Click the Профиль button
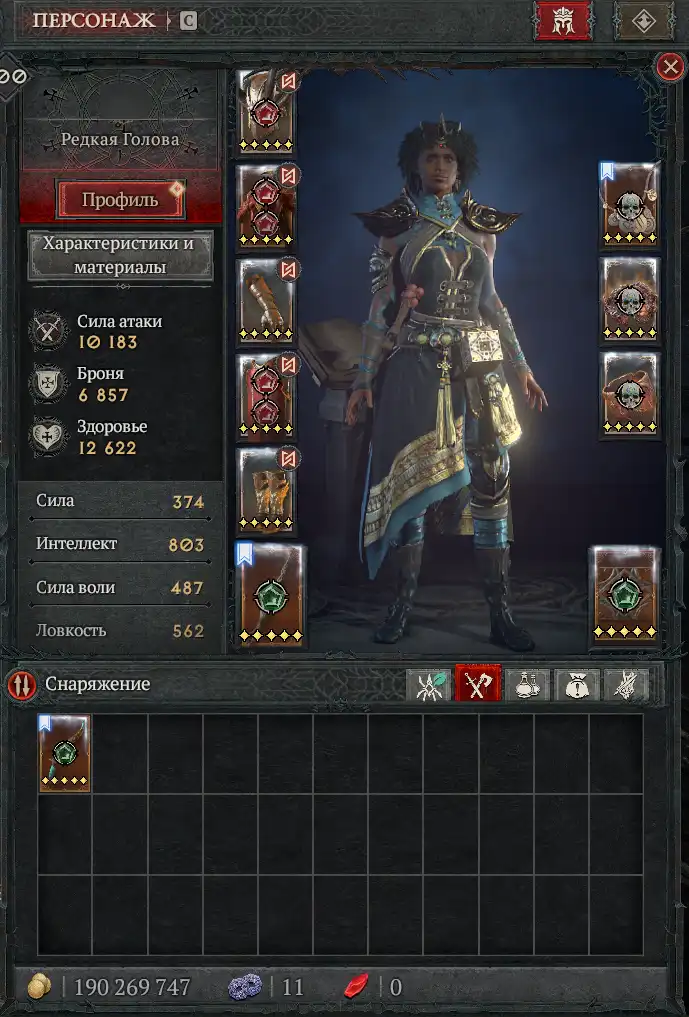The image size is (689, 1017). [x=121, y=199]
